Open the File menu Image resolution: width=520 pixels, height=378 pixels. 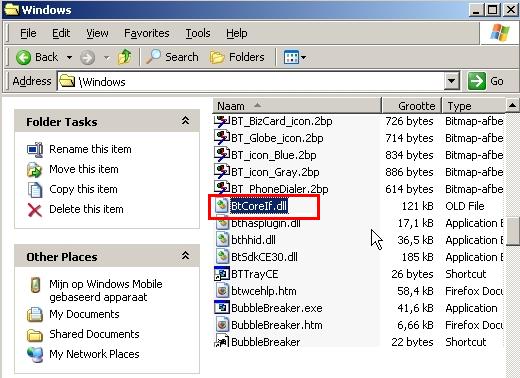coord(28,33)
